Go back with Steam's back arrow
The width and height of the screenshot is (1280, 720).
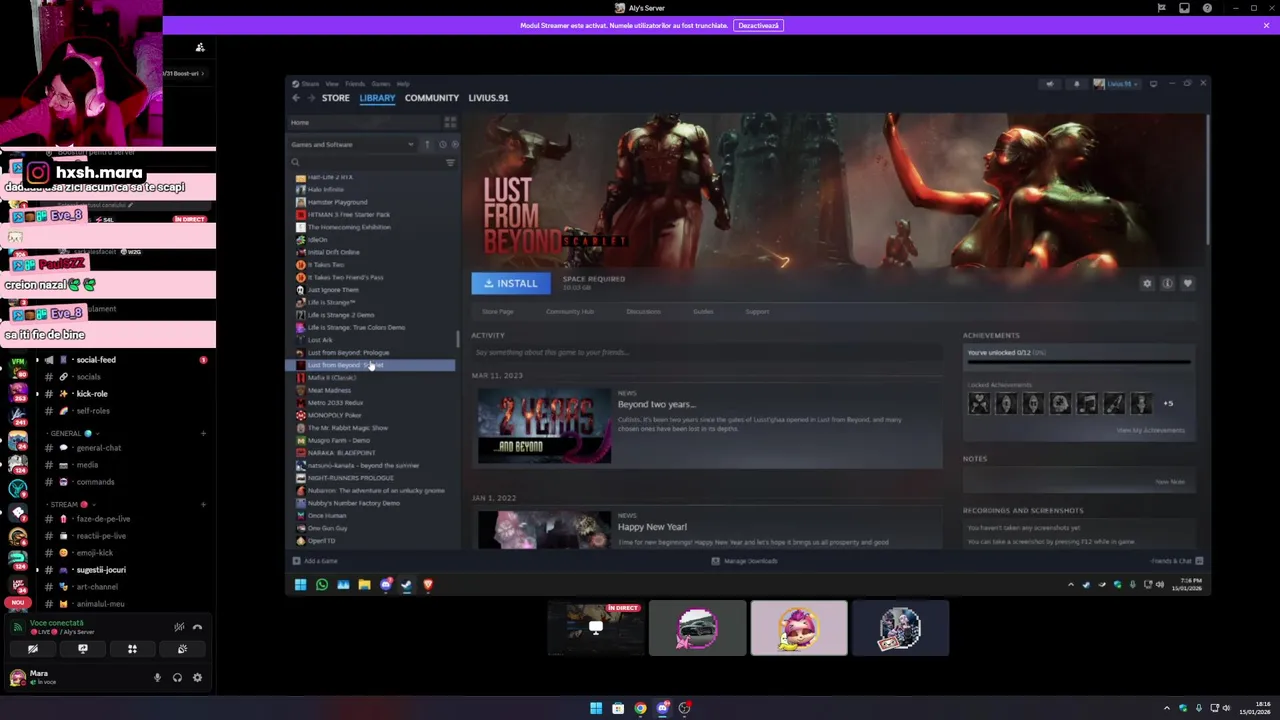296,98
